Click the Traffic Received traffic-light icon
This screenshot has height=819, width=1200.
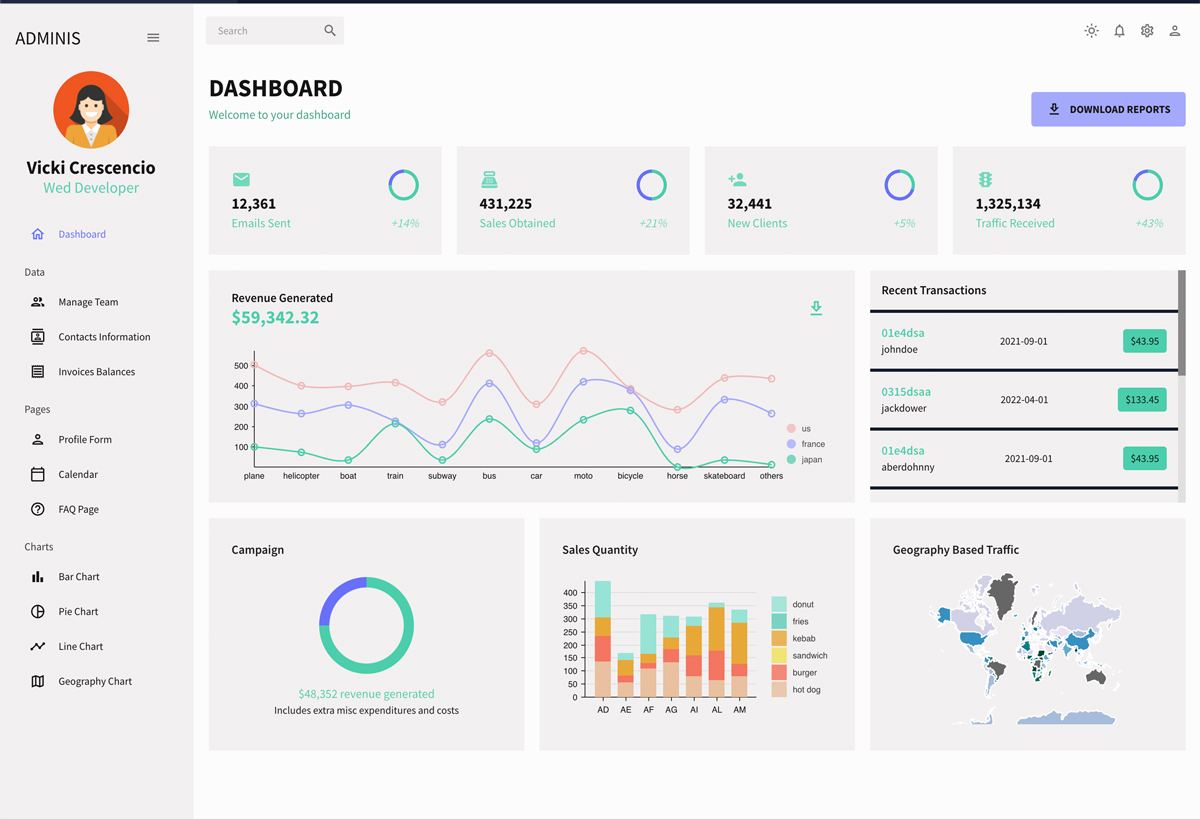pyautogui.click(x=985, y=180)
